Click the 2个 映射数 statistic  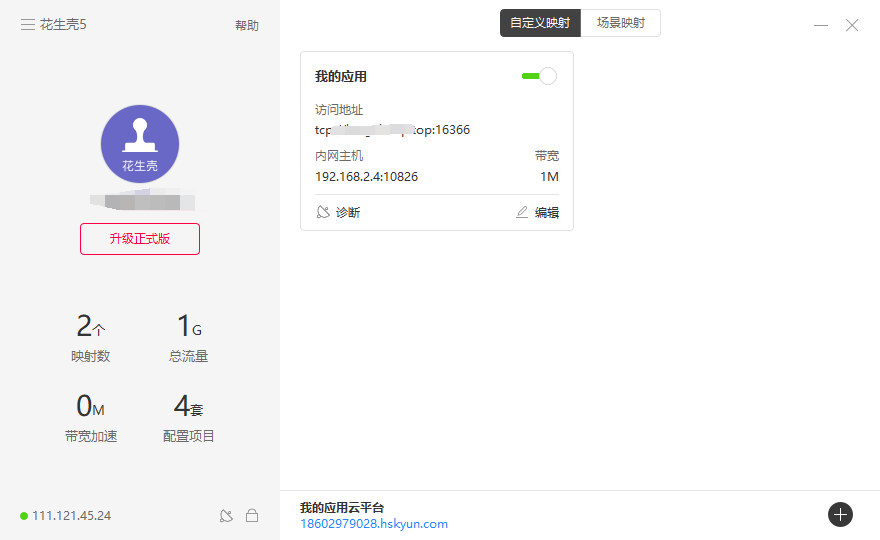pyautogui.click(x=91, y=338)
